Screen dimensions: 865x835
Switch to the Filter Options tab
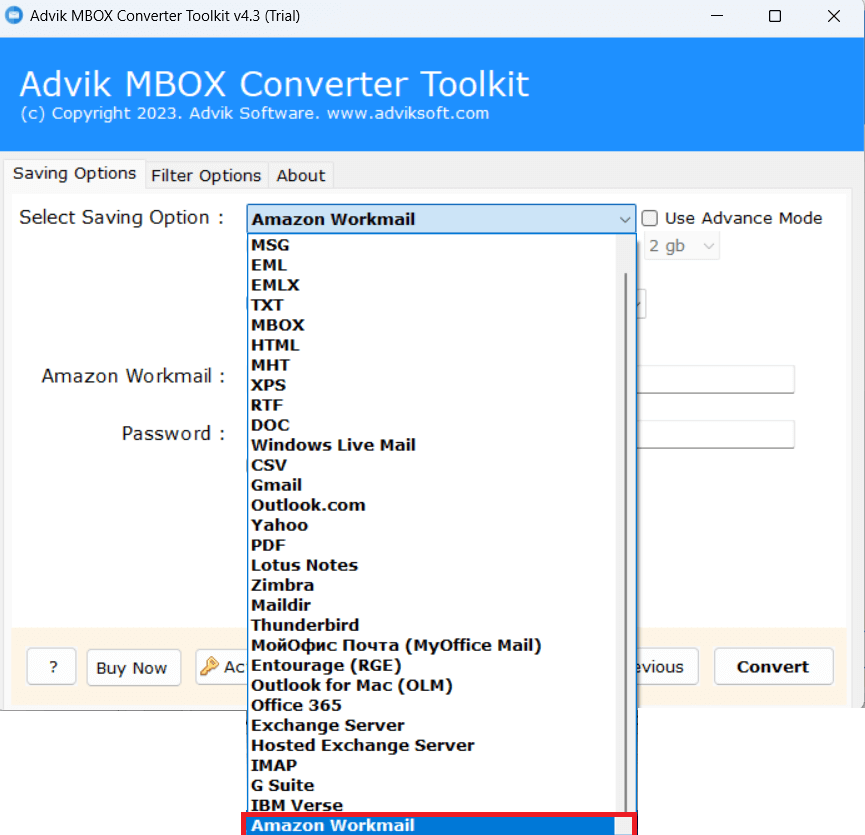[206, 176]
